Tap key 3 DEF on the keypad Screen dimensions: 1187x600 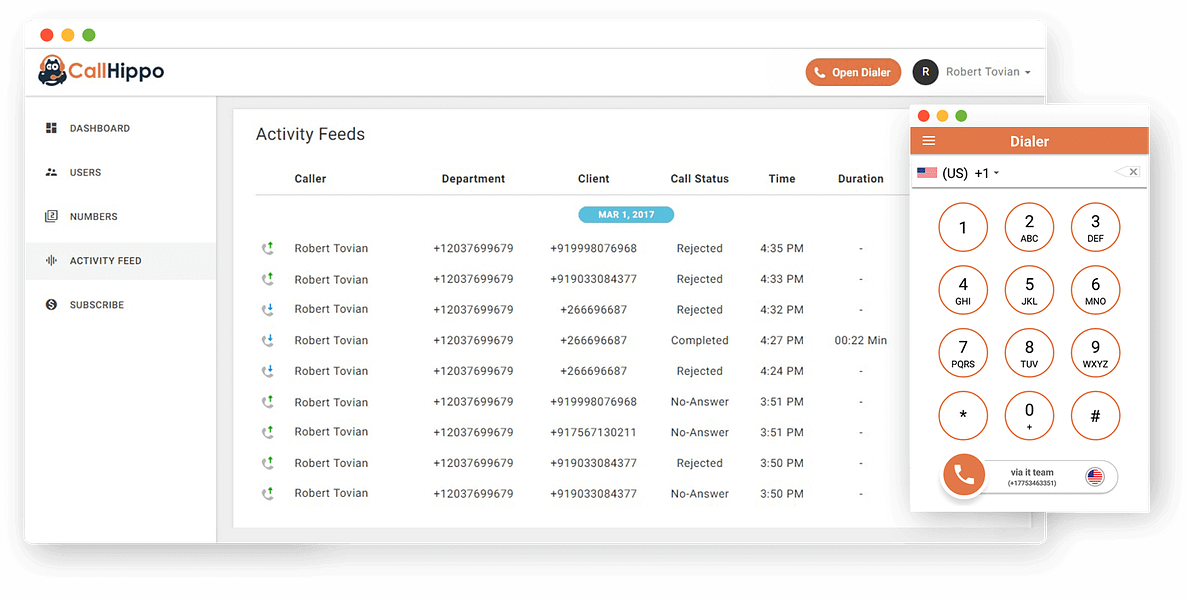pyautogui.click(x=1095, y=227)
